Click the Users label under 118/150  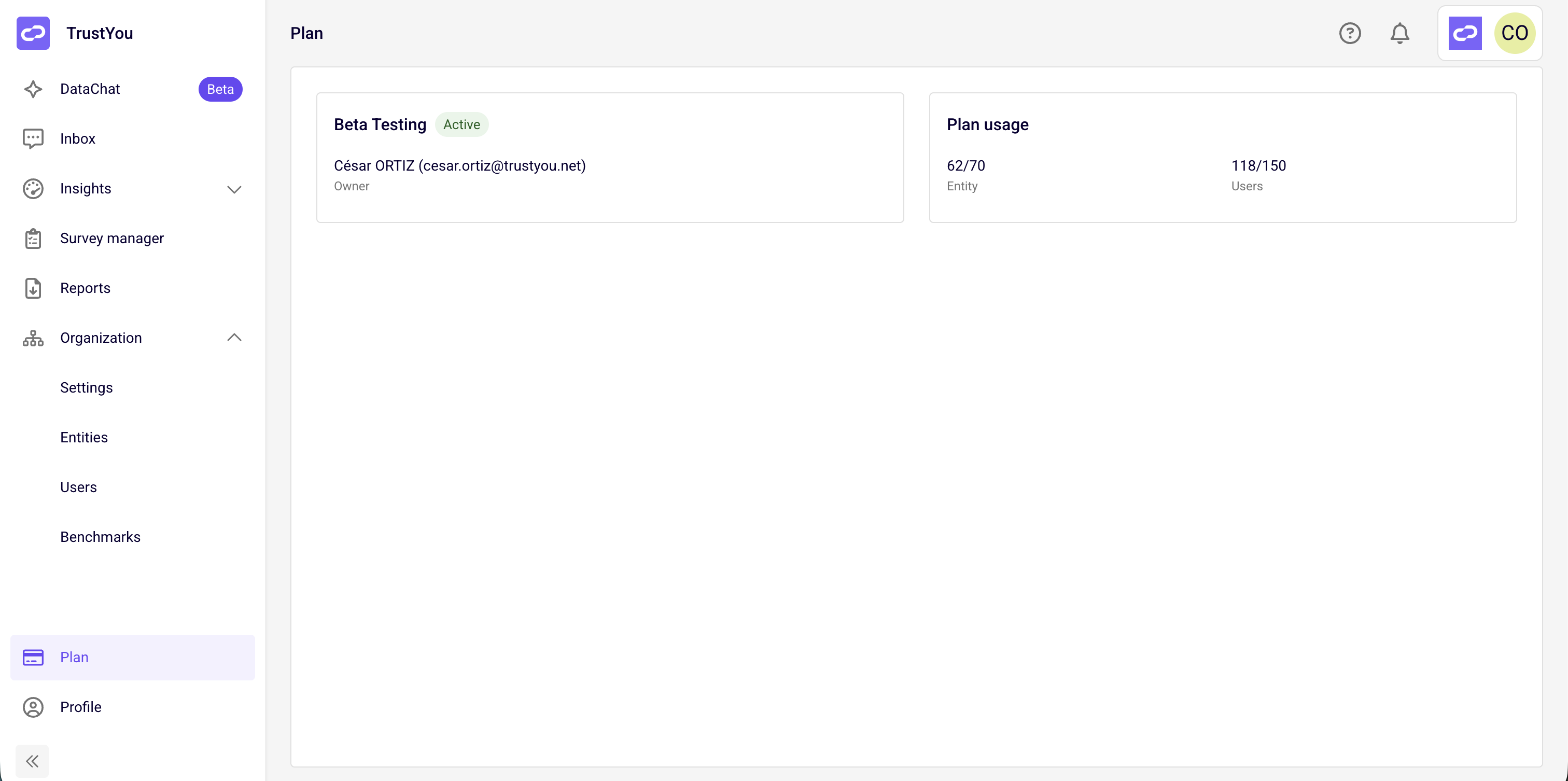(1247, 186)
